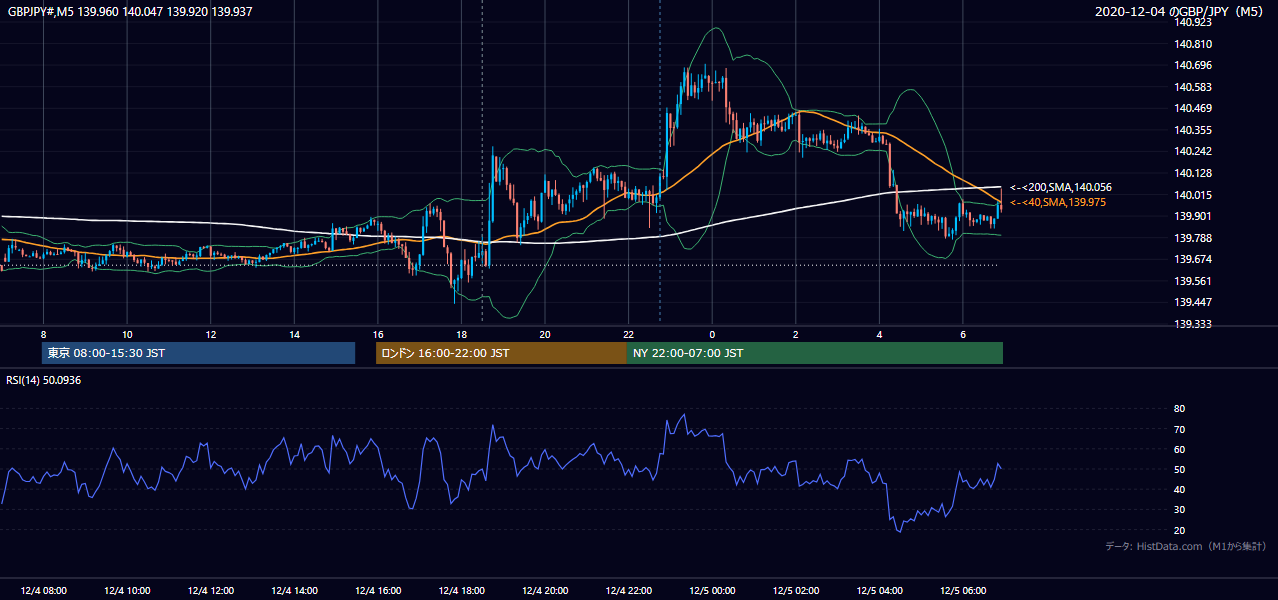
Task: Click the RSI(14) 50.0936 indicator label
Action: [43, 380]
